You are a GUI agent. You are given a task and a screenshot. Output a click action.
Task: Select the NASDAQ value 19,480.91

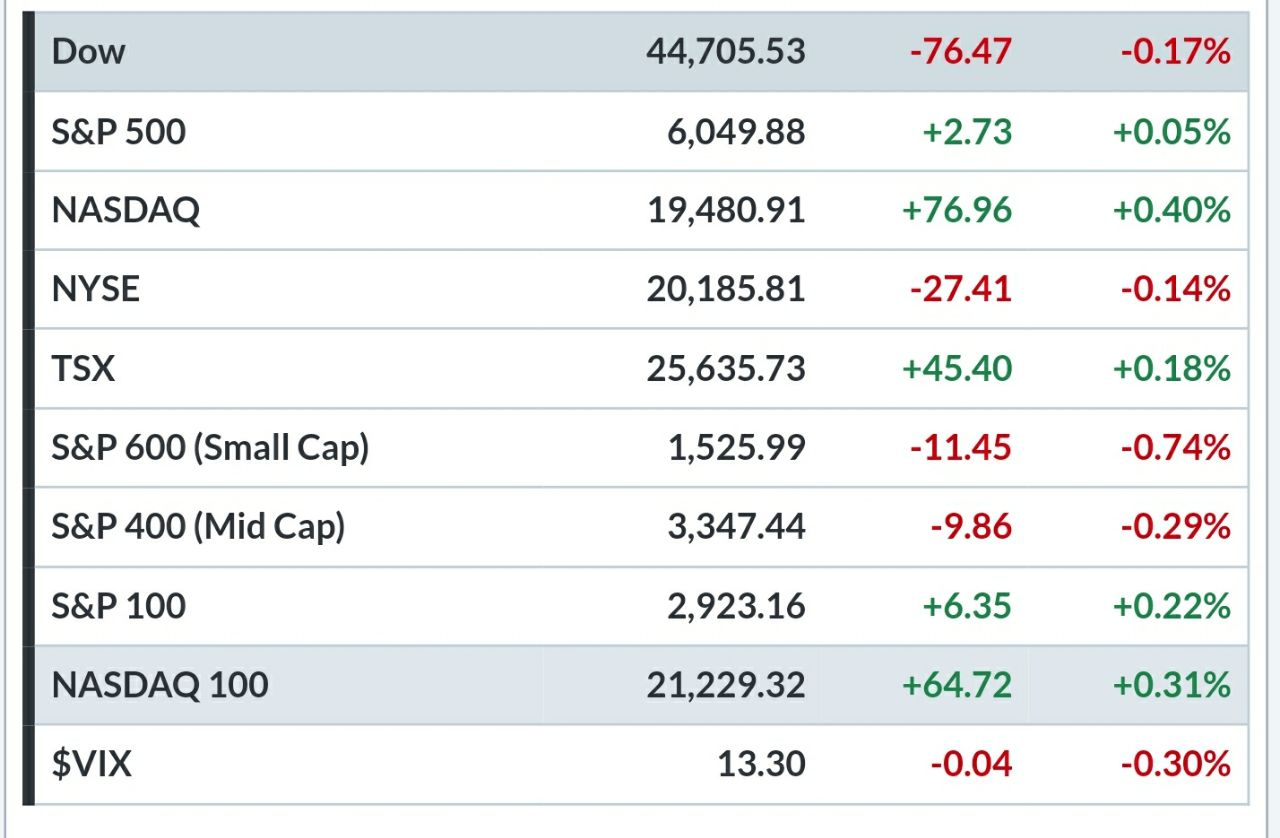727,210
